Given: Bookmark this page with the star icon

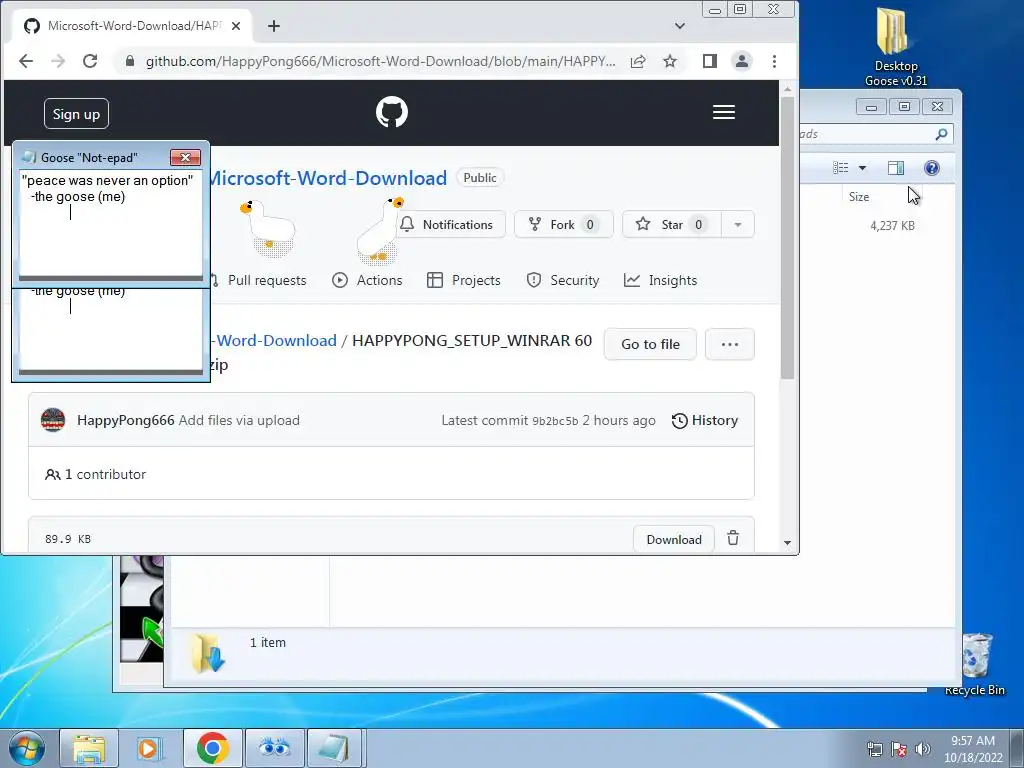Looking at the screenshot, I should [x=670, y=61].
